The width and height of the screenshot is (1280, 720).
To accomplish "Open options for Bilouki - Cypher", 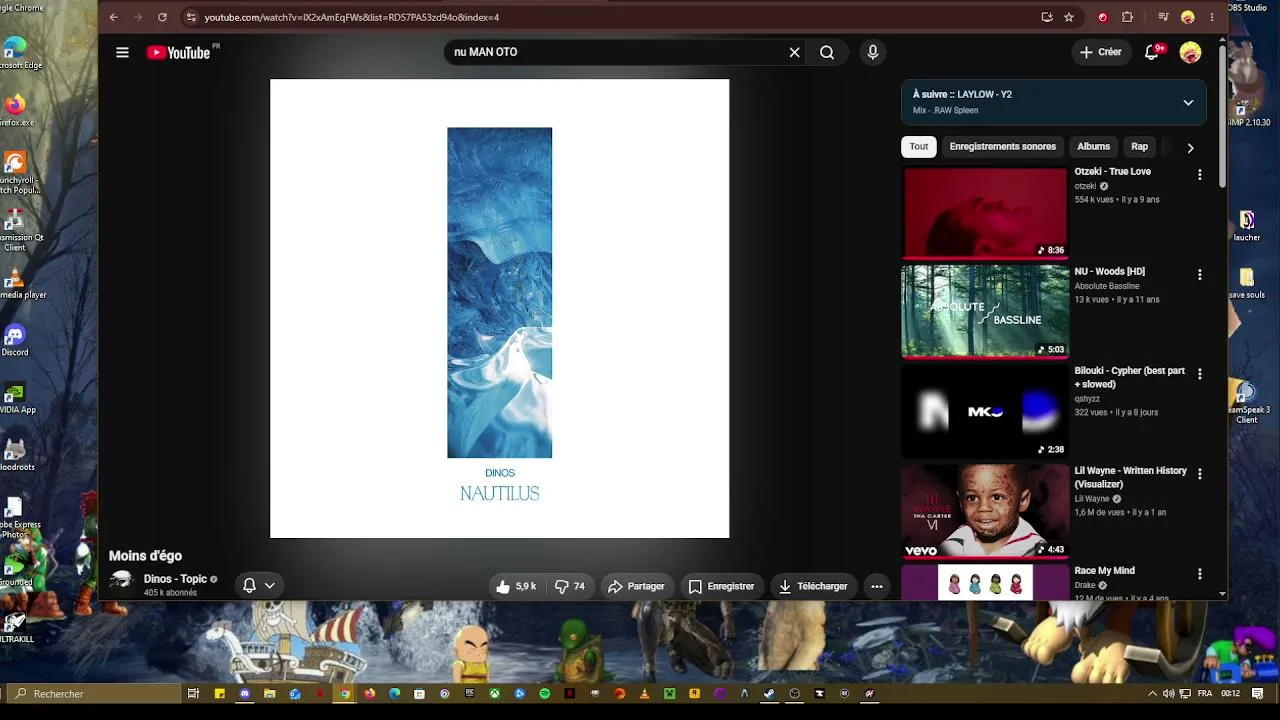I will point(1200,374).
